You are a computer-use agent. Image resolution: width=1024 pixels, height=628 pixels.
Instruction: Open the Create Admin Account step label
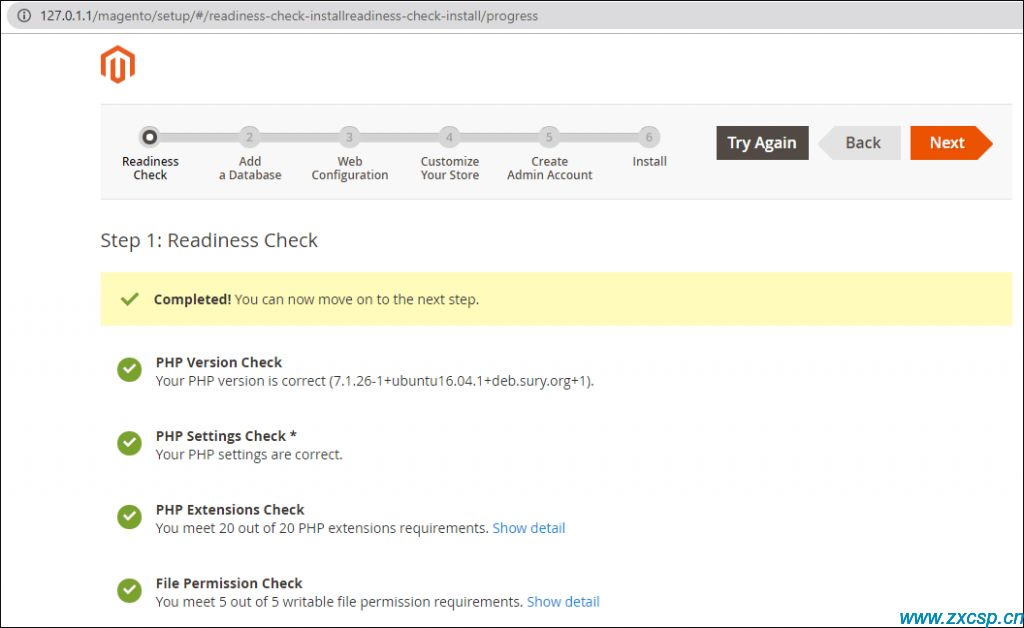point(550,168)
